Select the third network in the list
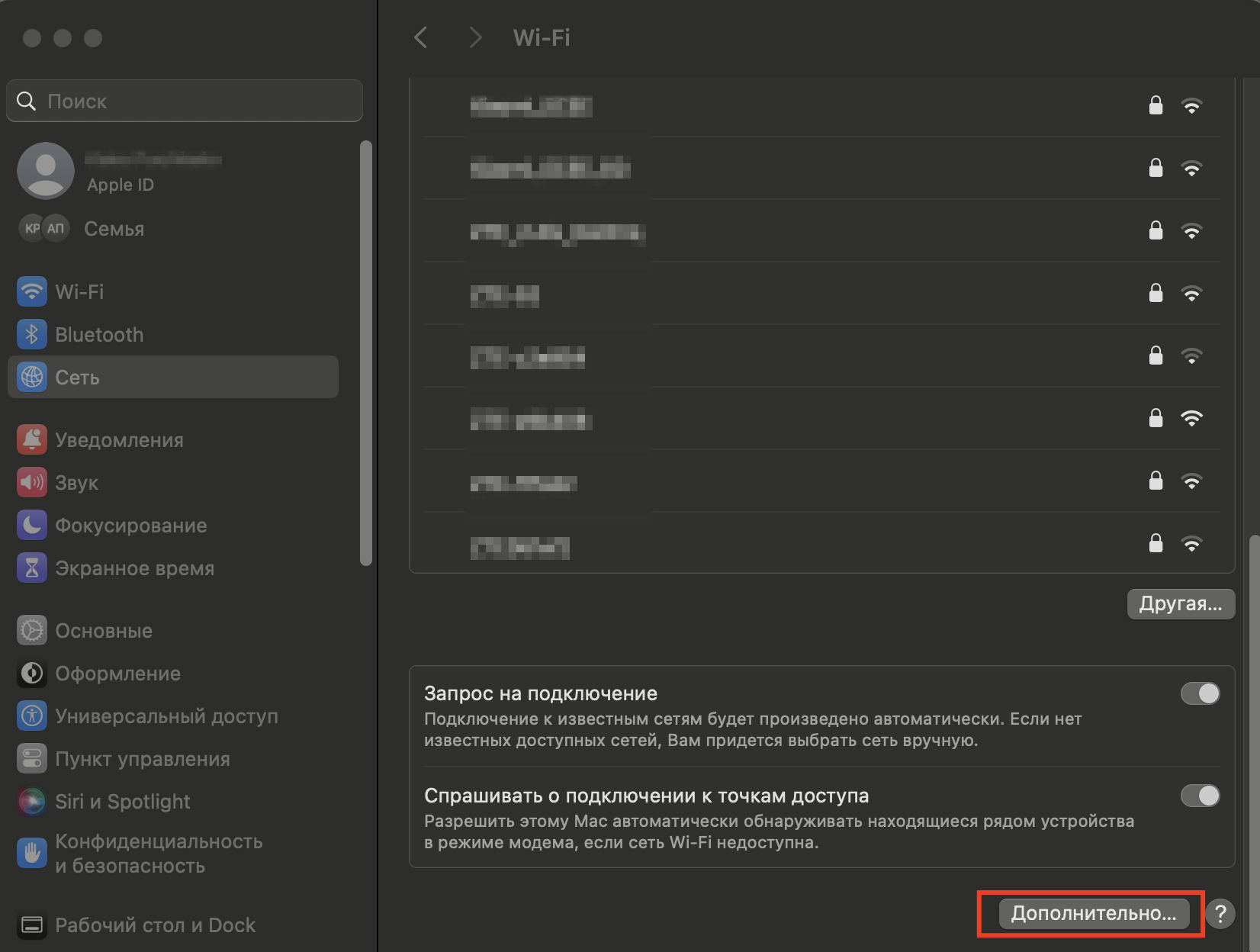This screenshot has width=1260, height=952. 822,230
